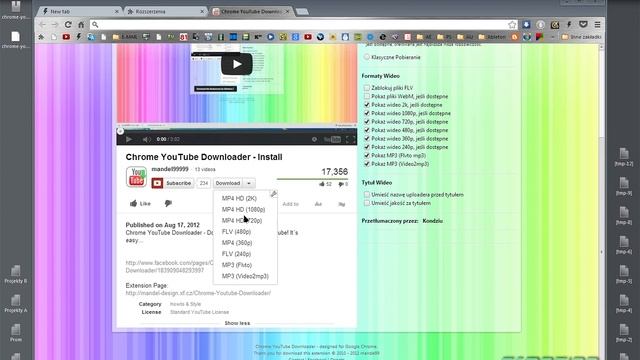Open the Ableton bookmarks folder
The height and width of the screenshot is (360, 640).
(x=492, y=37)
